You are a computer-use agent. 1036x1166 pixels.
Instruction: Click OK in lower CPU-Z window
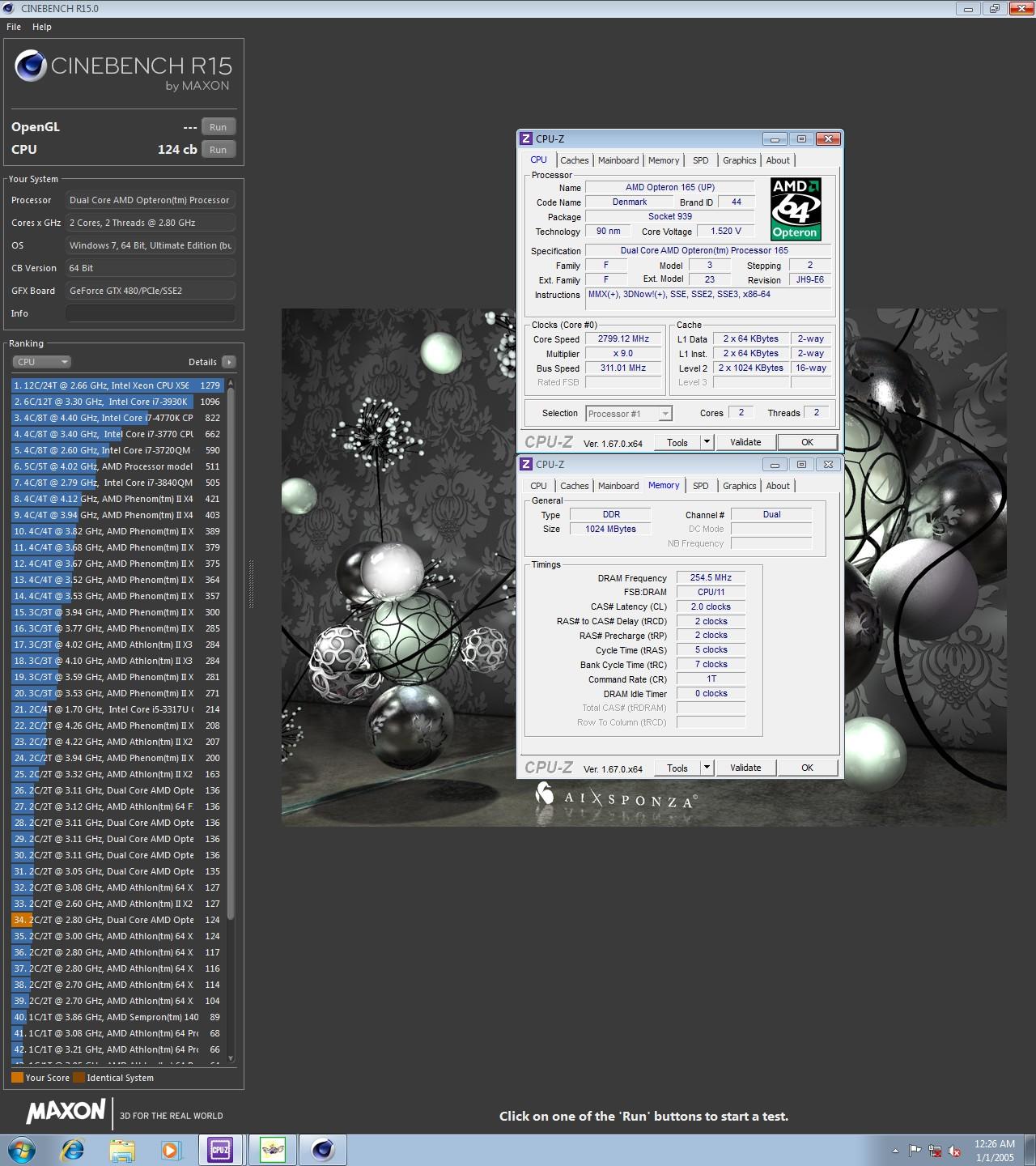click(x=807, y=768)
